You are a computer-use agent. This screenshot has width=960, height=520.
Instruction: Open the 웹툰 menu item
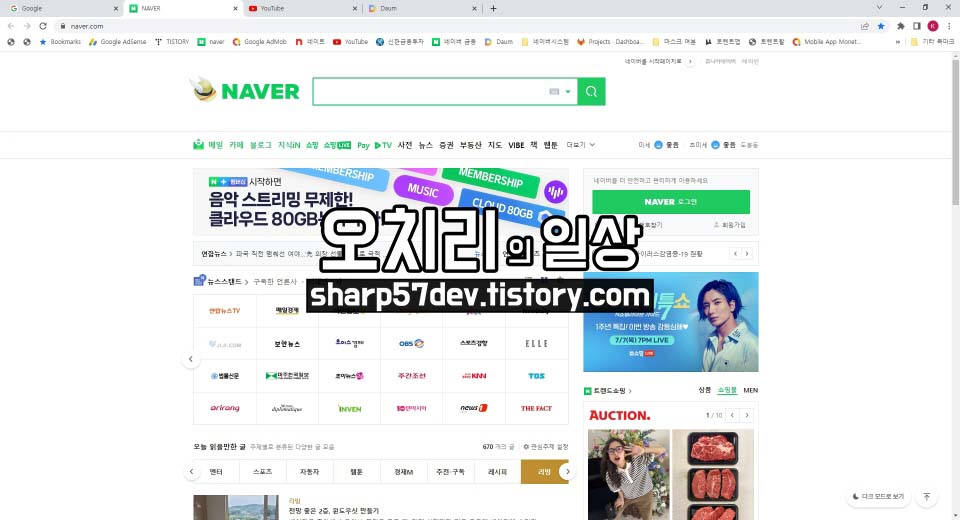tap(550, 145)
